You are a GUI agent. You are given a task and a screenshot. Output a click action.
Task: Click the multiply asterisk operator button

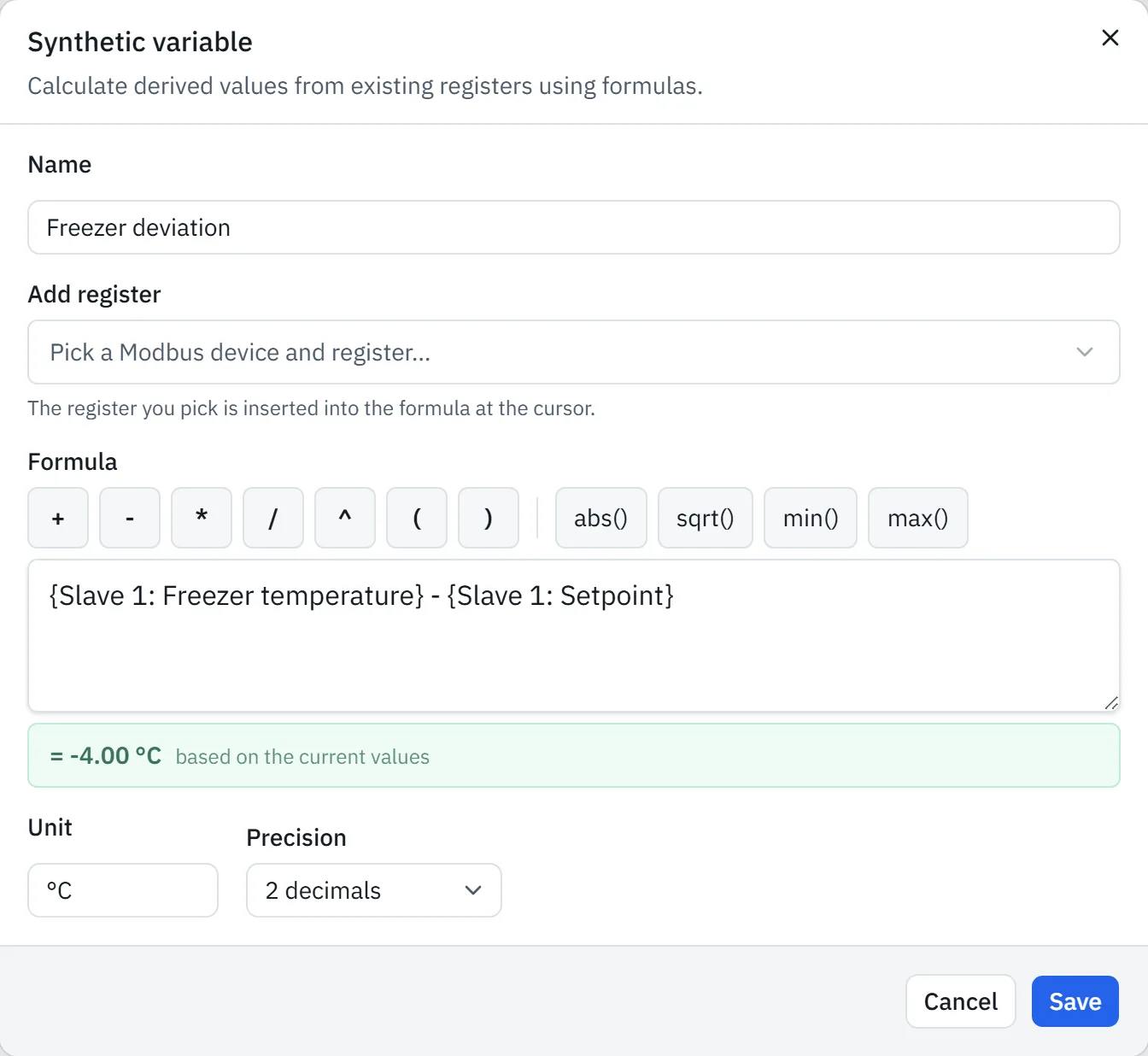[202, 518]
